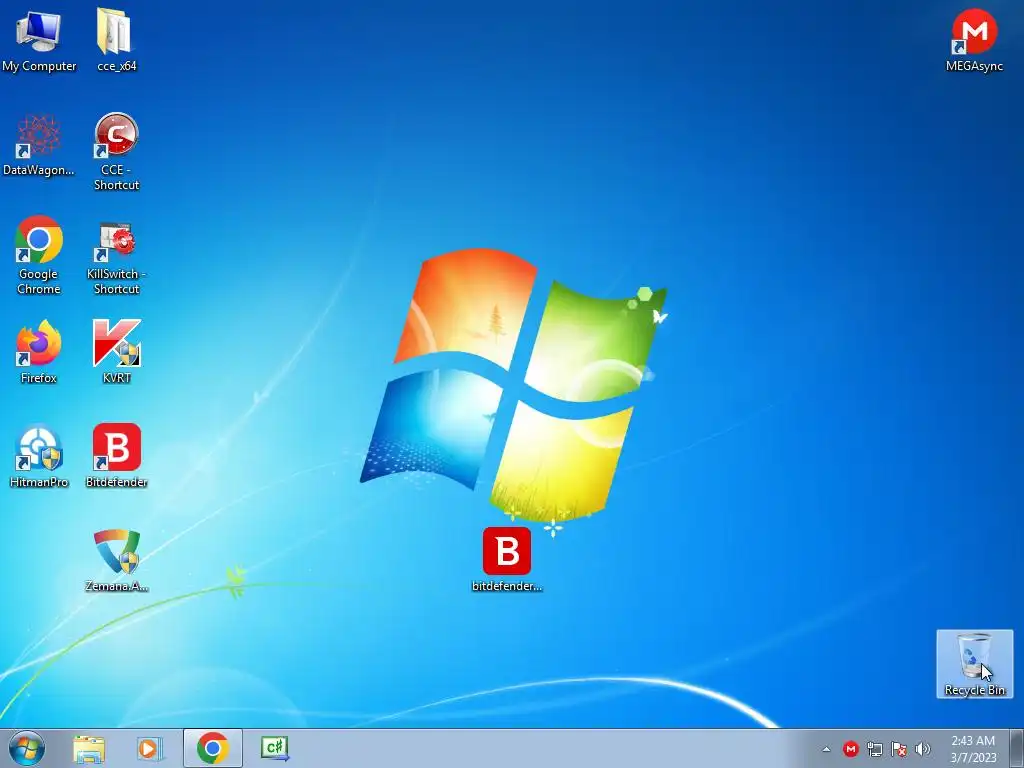Open the MEGA tray icon

pyautogui.click(x=850, y=749)
